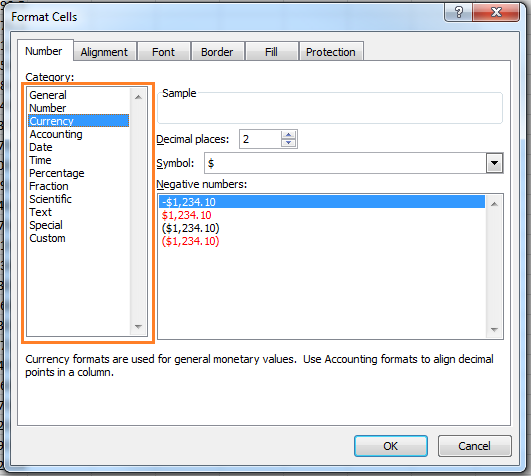Switch to the Fill tab
Image resolution: width=531 pixels, height=476 pixels.
tap(271, 52)
